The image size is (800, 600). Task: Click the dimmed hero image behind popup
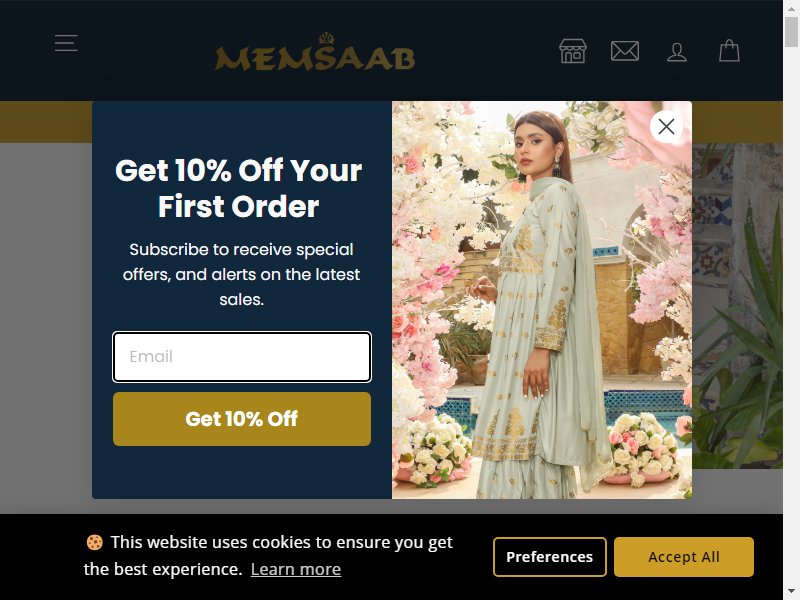[x=737, y=306]
